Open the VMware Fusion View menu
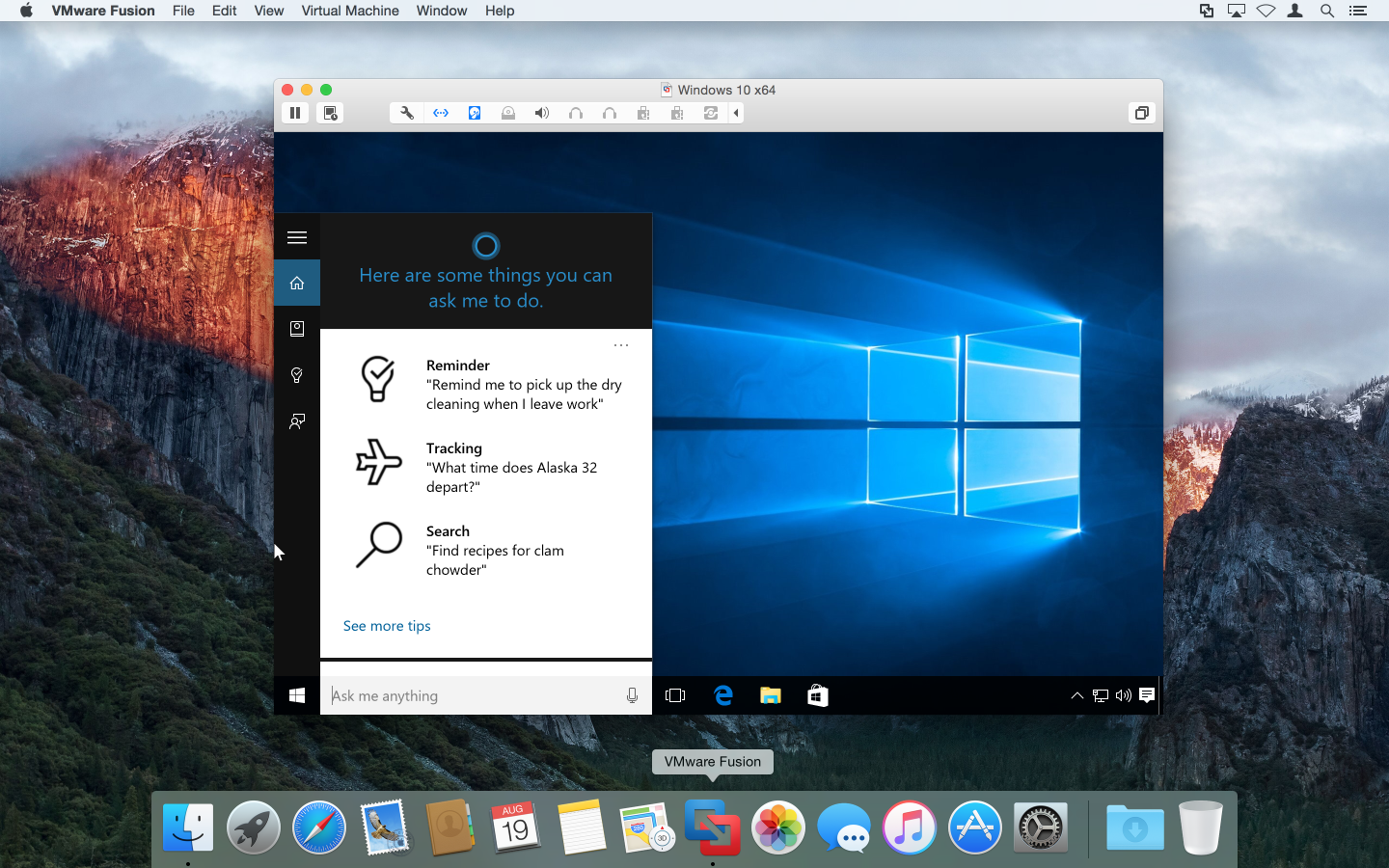This screenshot has width=1389, height=868. [x=268, y=11]
